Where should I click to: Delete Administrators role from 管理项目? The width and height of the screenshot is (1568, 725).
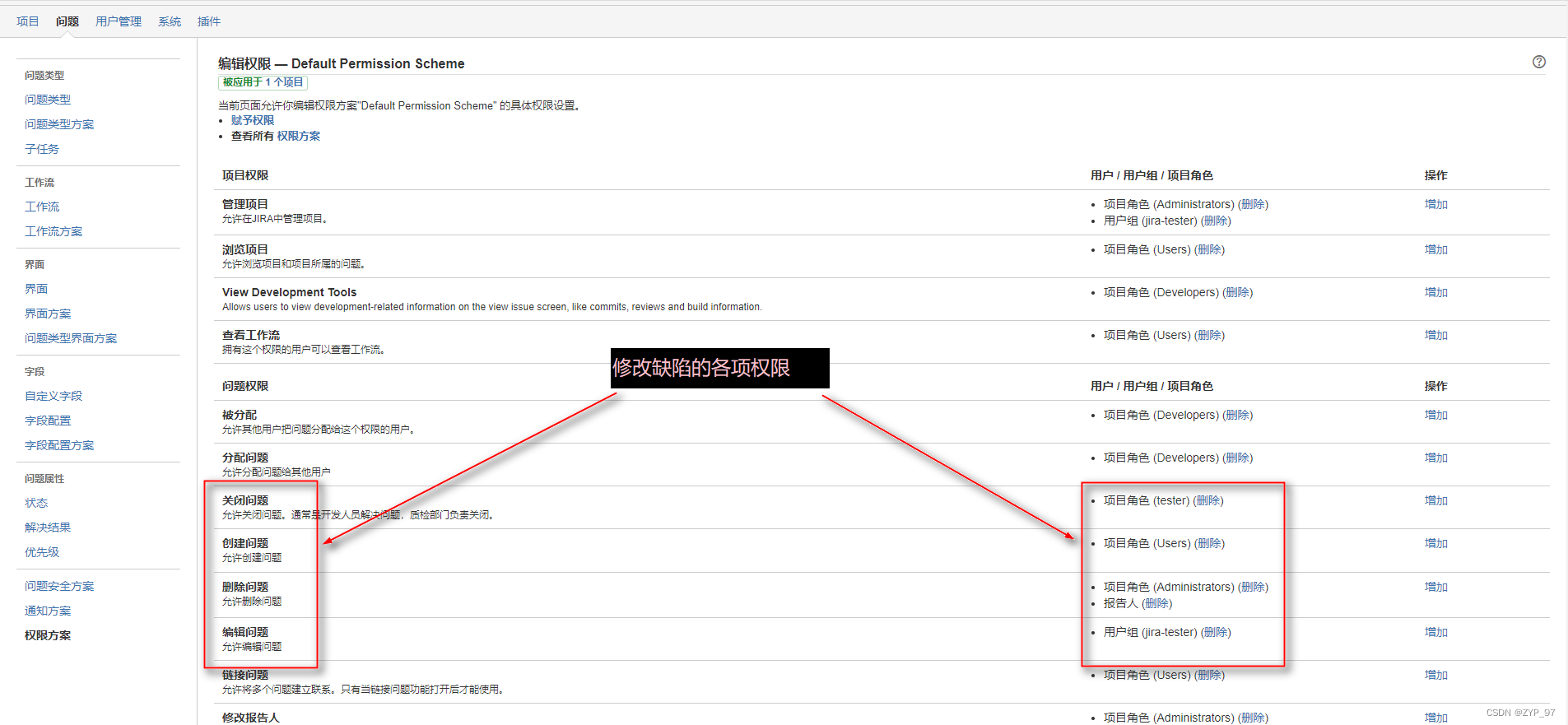pos(1253,204)
